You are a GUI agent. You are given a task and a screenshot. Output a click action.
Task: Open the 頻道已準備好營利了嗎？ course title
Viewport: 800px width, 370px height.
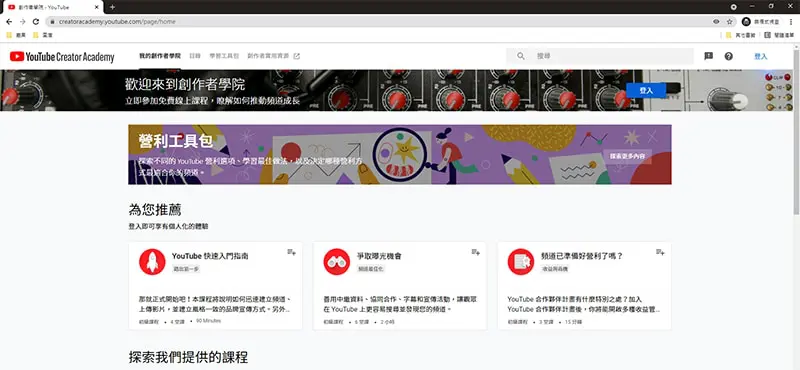pyautogui.click(x=582, y=256)
